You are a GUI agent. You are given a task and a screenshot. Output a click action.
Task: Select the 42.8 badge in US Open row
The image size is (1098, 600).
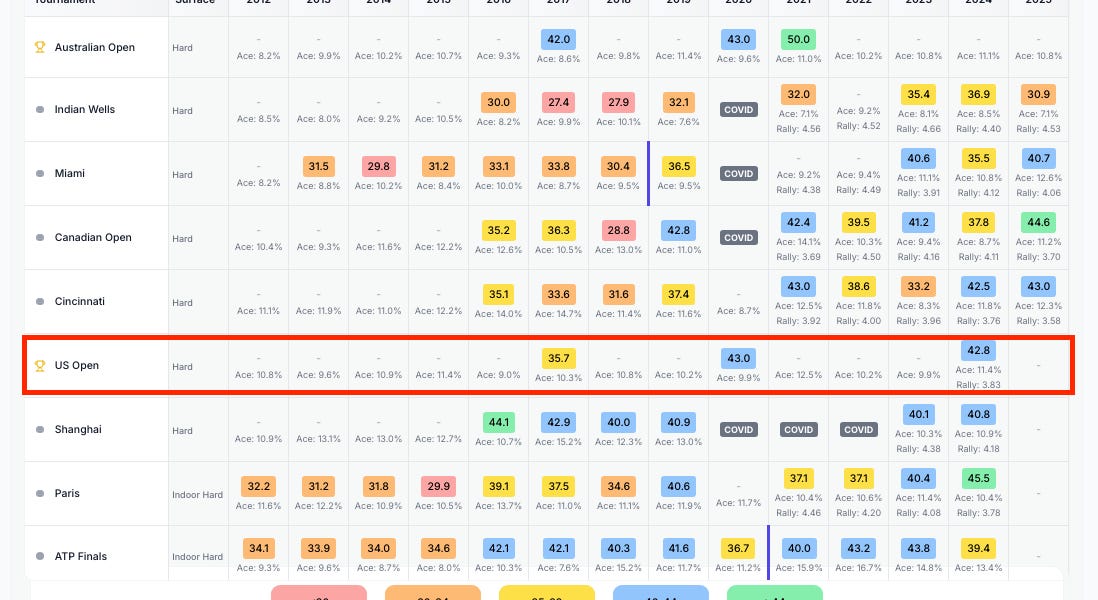(978, 350)
